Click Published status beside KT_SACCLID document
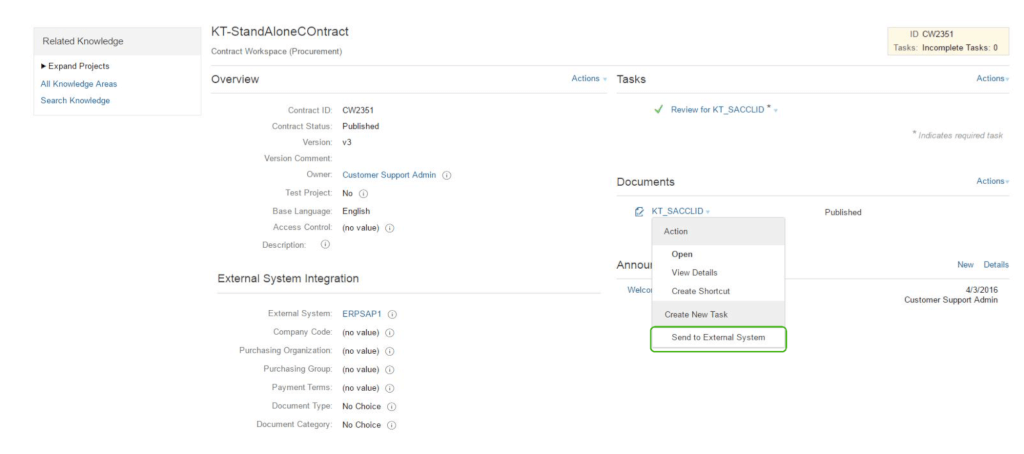 [843, 212]
